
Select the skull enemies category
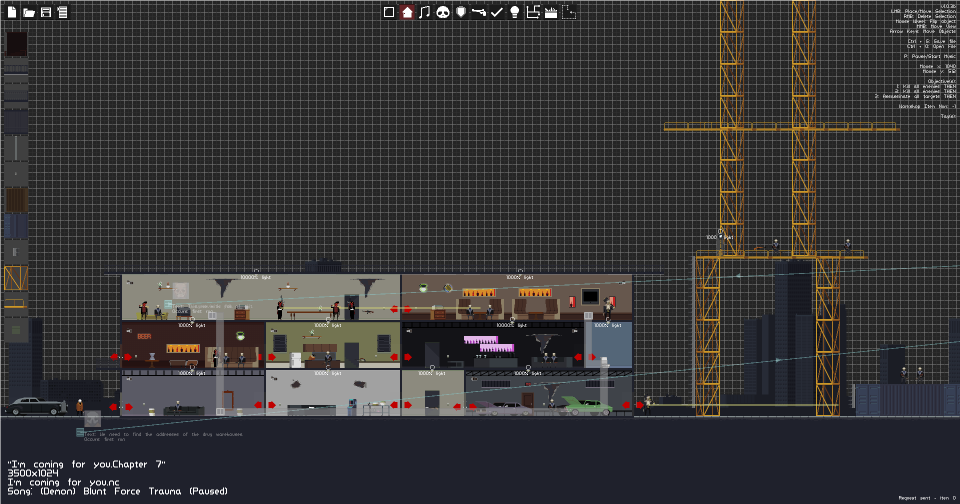(443, 12)
